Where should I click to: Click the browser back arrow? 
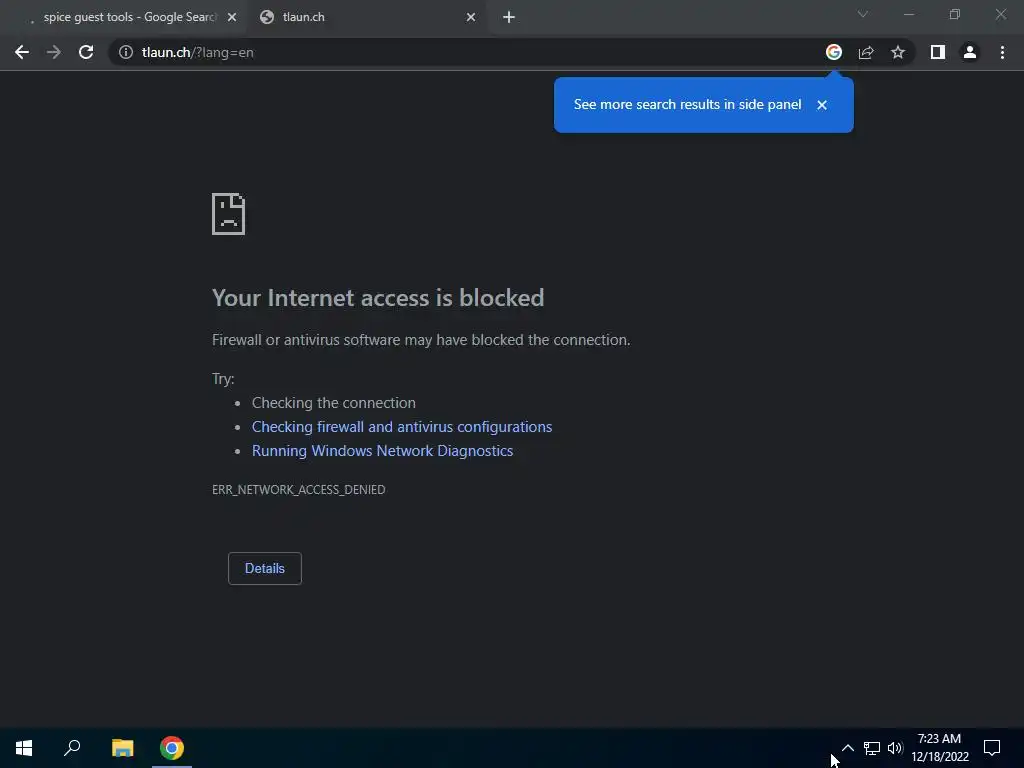pos(22,52)
